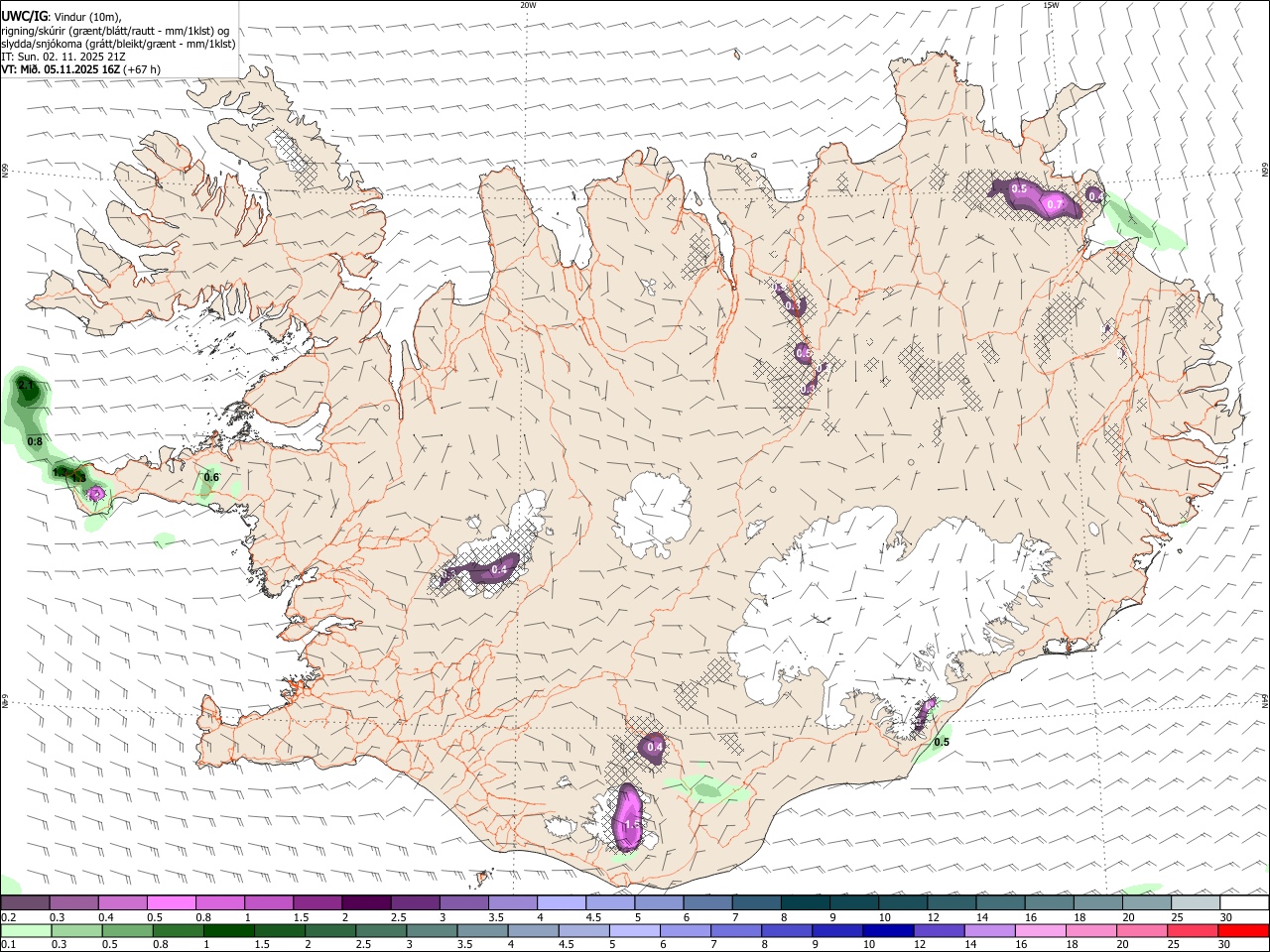Click the UWC/IG title text
The width and height of the screenshot is (1270, 952).
click(24, 17)
